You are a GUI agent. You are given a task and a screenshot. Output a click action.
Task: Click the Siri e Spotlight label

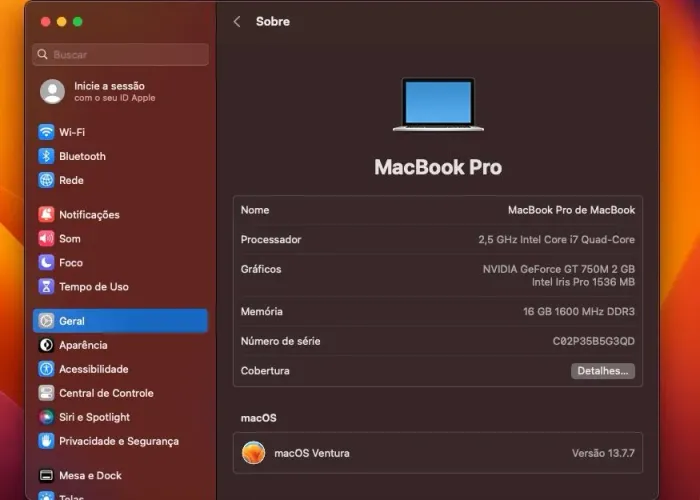pyautogui.click(x=95, y=417)
